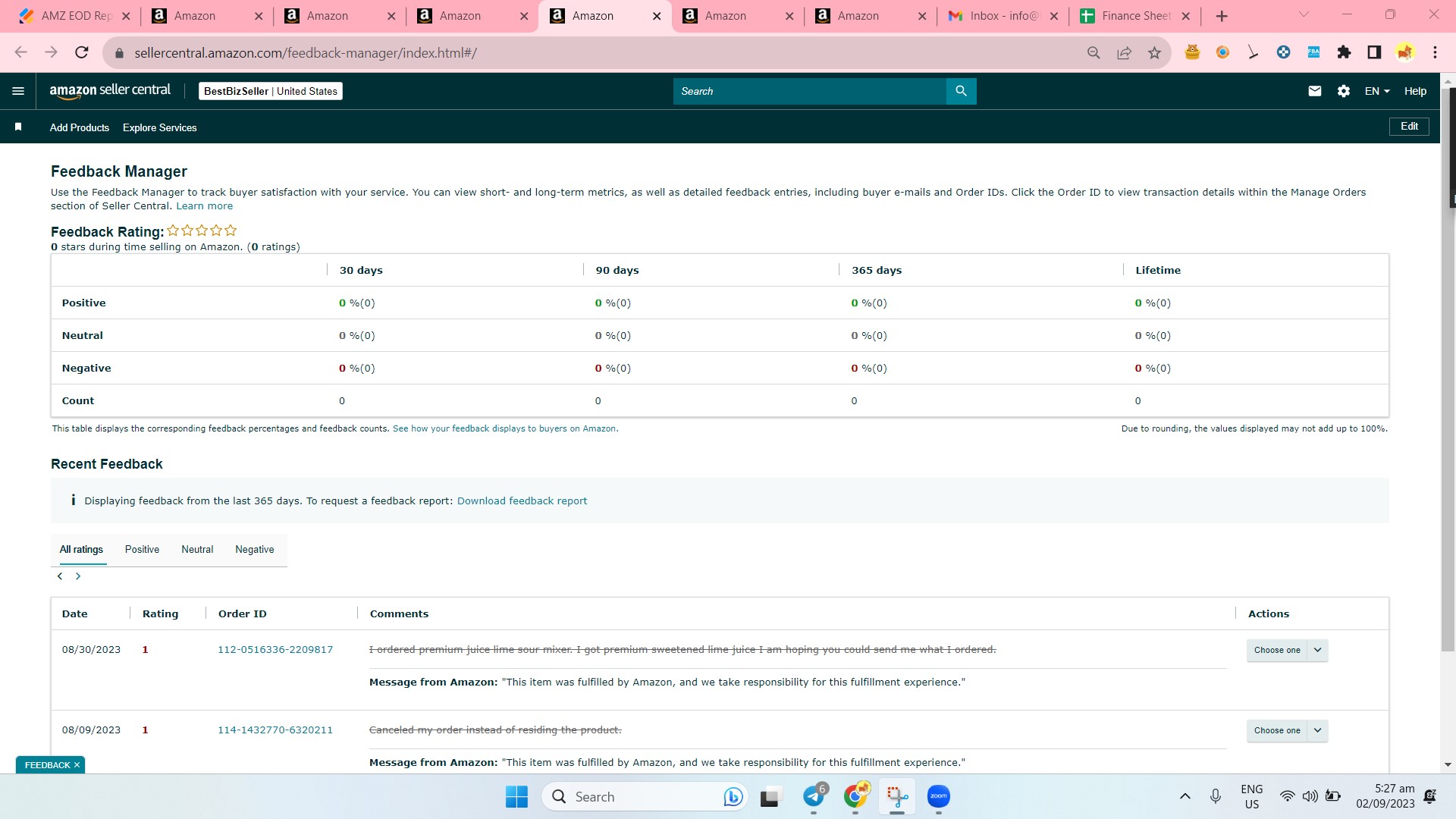Click the Add Products link
This screenshot has height=819, width=1456.
[x=80, y=127]
